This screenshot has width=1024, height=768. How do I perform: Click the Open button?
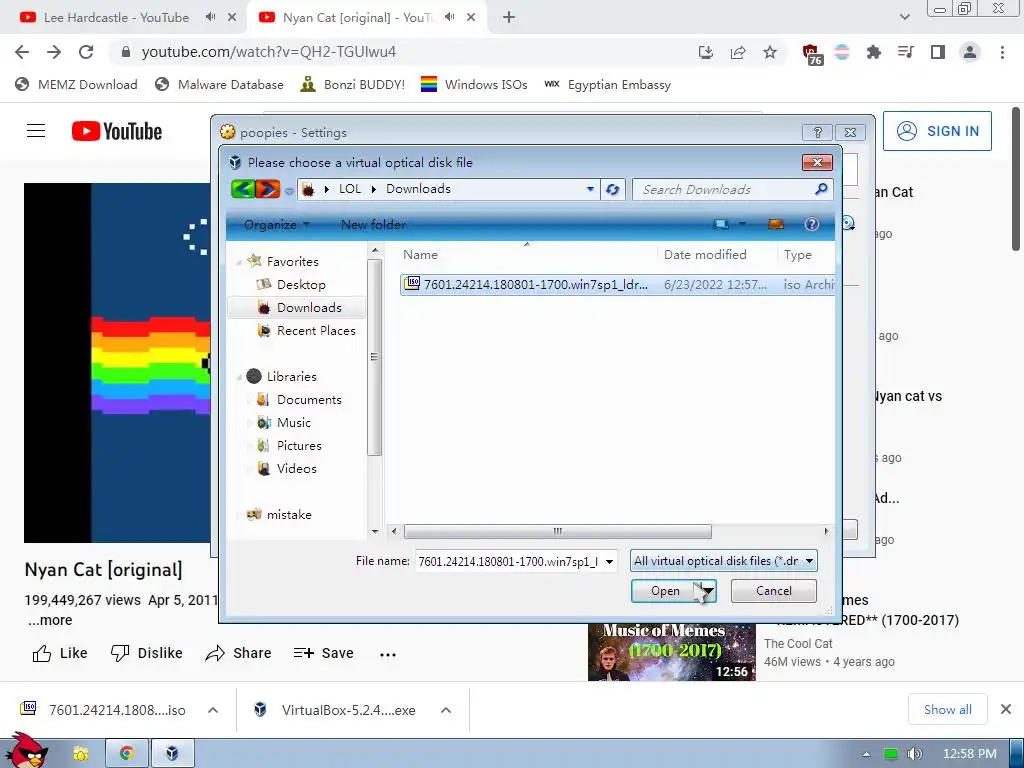point(665,591)
